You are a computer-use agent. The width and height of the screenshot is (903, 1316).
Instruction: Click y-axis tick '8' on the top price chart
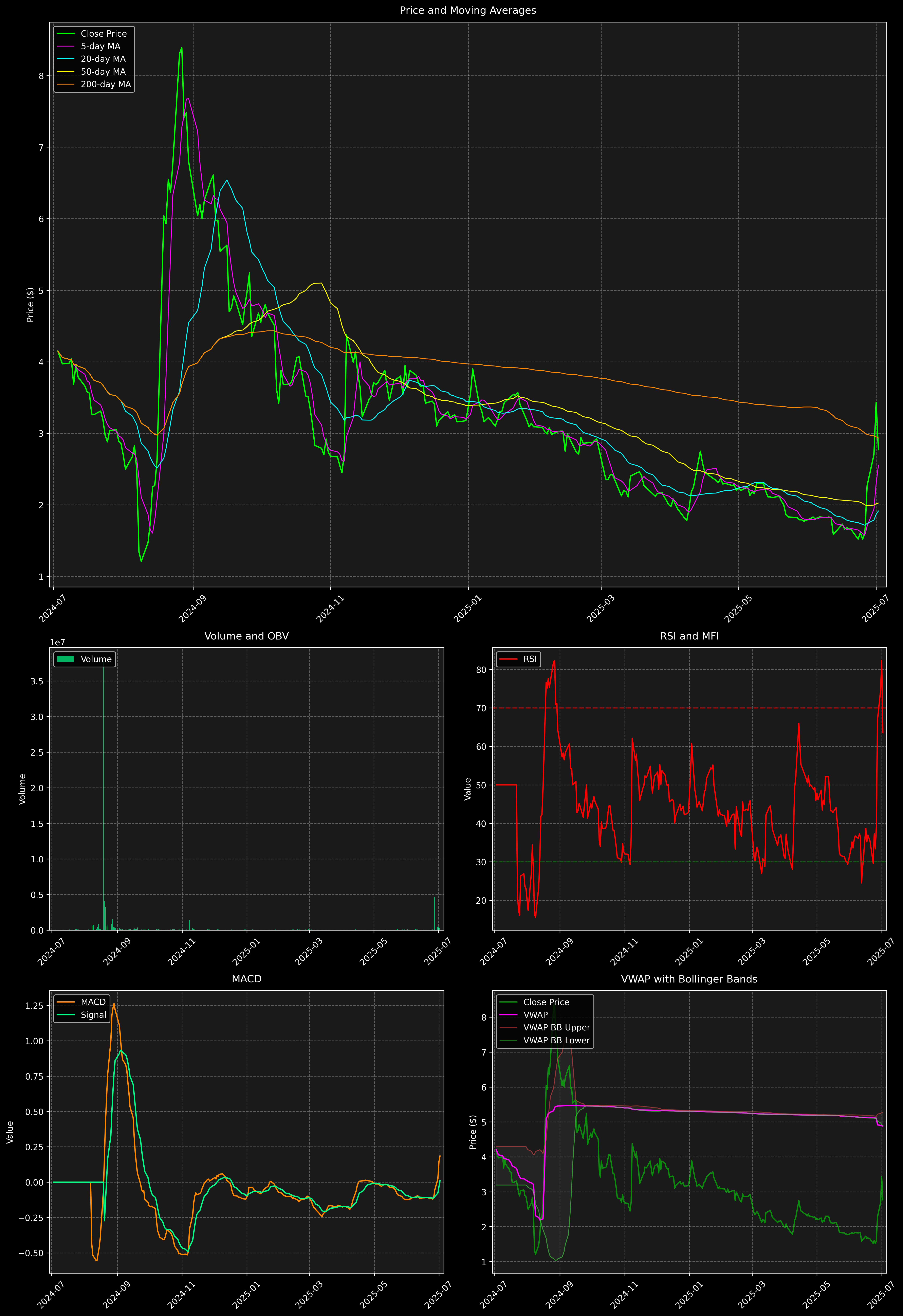(41, 76)
